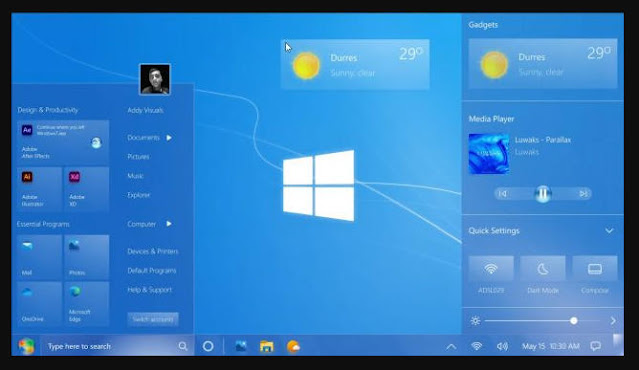Open the Start orb button
Screen dimensions: 639x370
tap(26, 346)
